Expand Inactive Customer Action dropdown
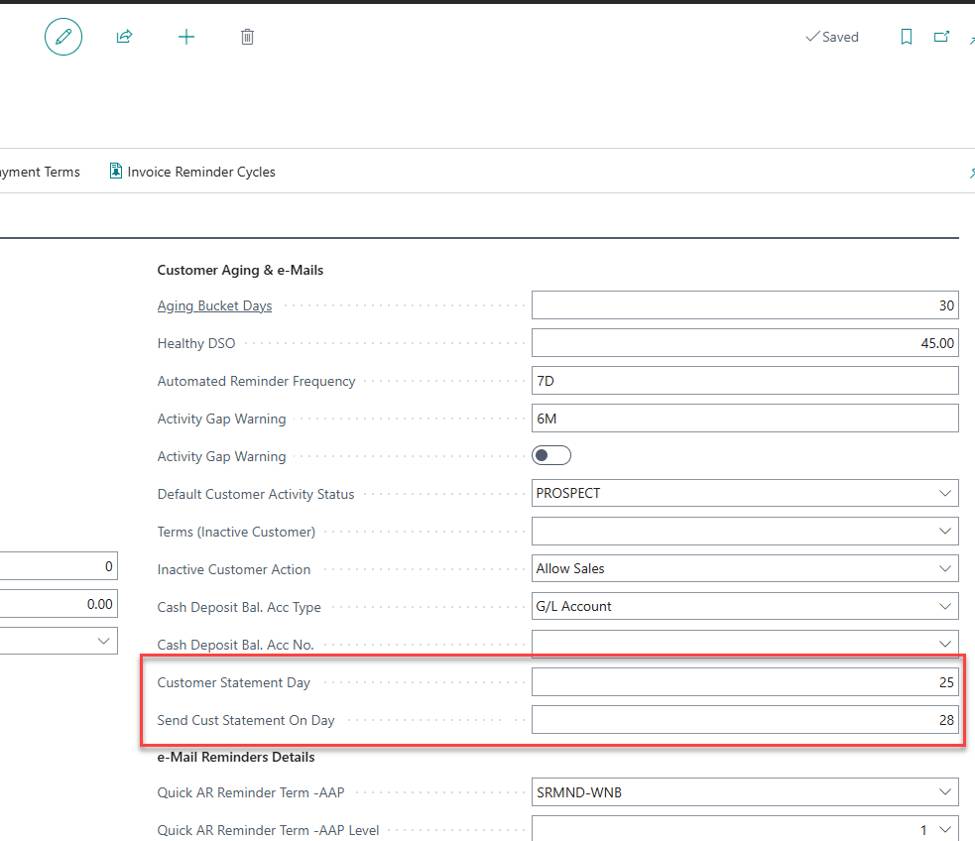Screen dimensions: 975x841 coord(945,568)
